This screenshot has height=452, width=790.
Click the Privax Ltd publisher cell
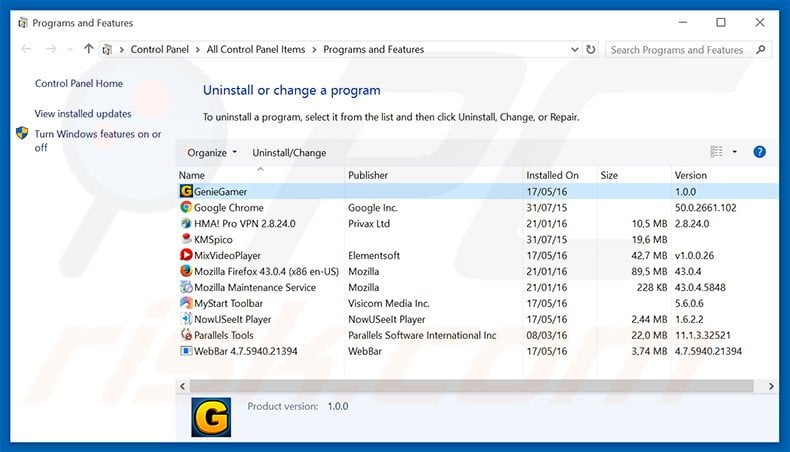(x=369, y=224)
